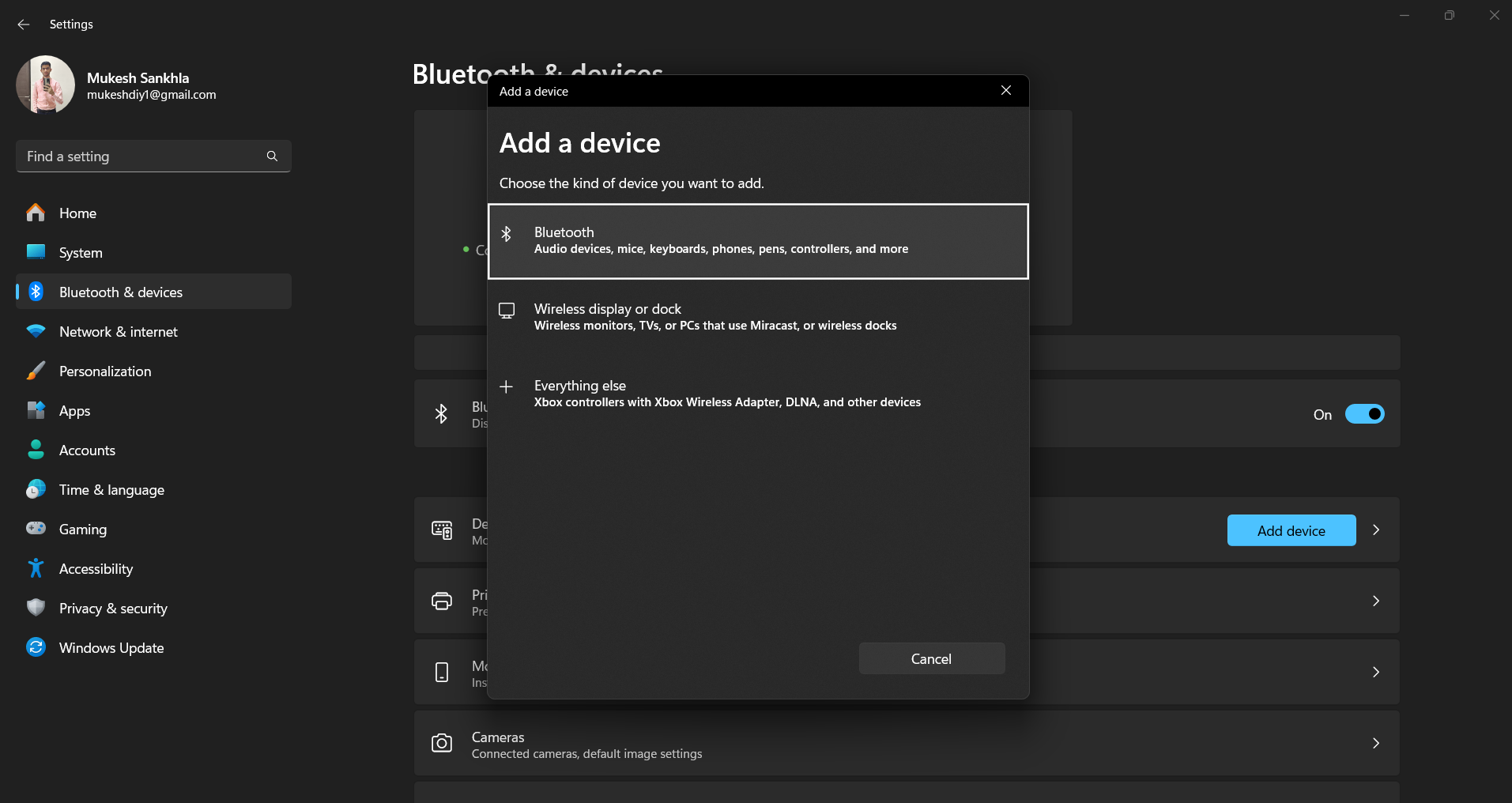Click the Accounts person icon
Screen dimensions: 1512x803
click(36, 450)
